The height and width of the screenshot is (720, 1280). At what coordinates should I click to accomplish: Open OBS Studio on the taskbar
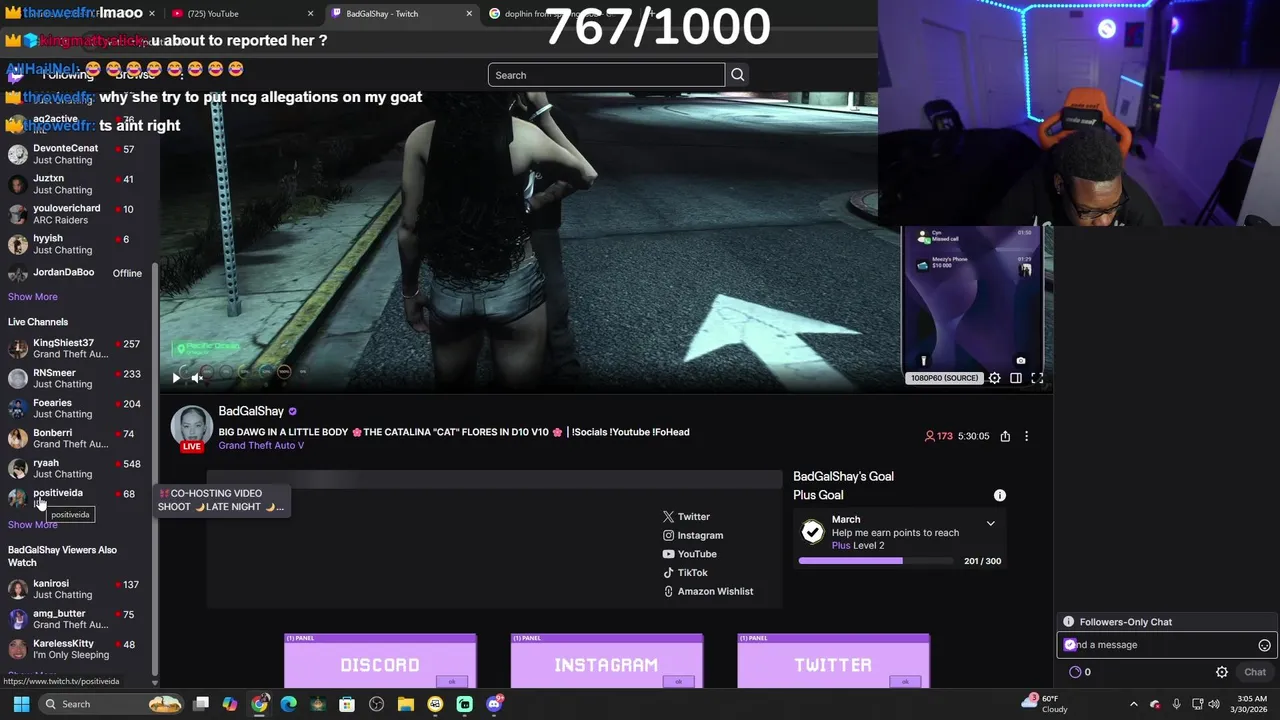coord(376,704)
